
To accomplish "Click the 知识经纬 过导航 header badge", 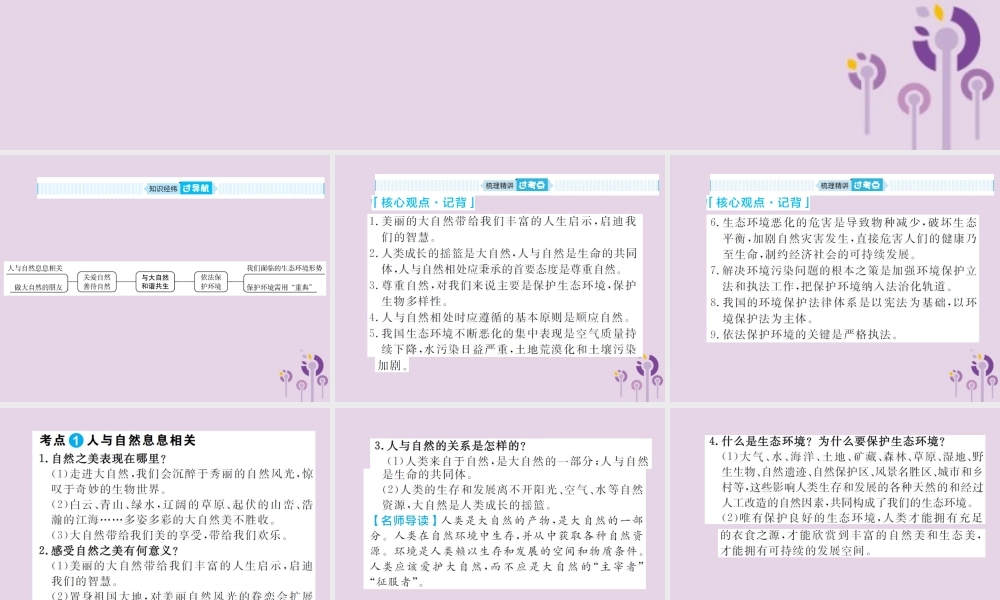I will 181,188.
